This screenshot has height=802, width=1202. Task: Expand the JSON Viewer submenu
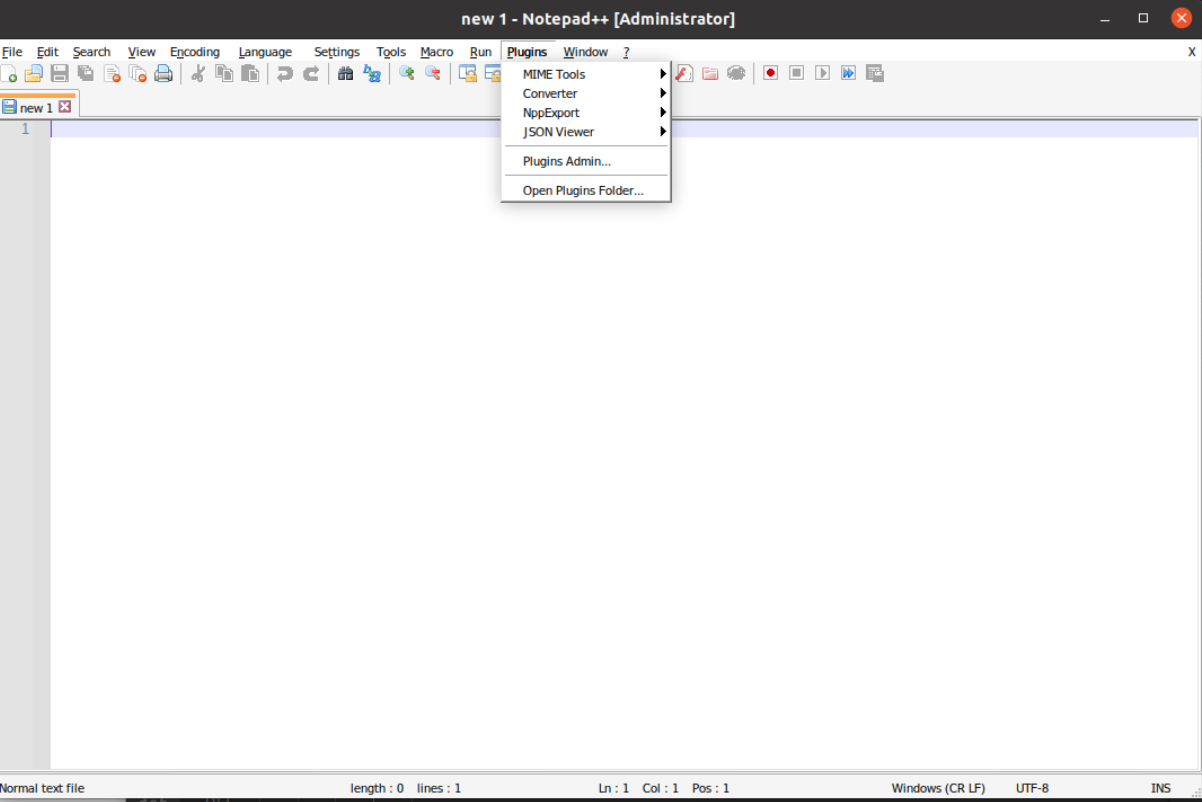558,131
